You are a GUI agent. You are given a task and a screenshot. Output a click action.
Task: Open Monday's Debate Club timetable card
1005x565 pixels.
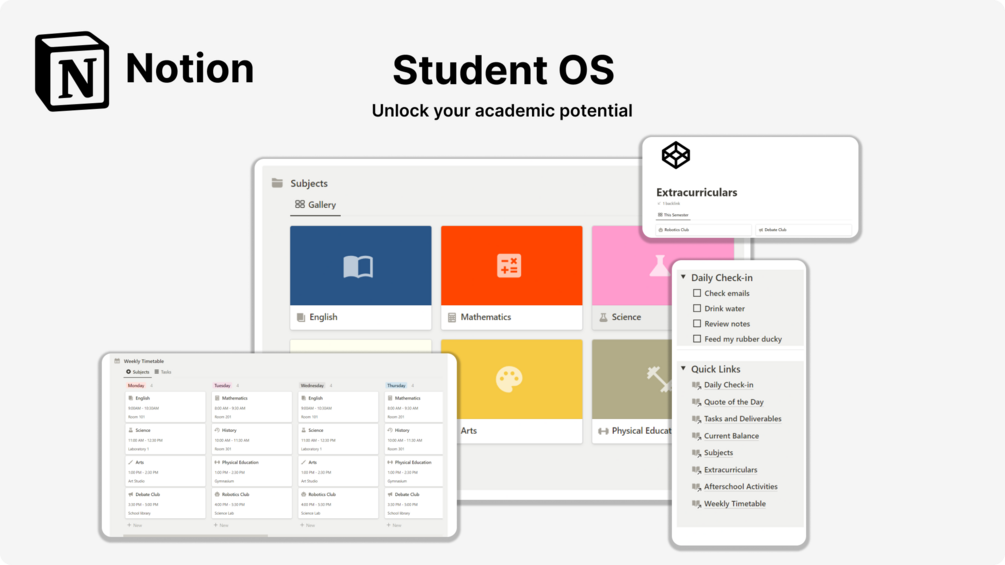click(x=165, y=504)
